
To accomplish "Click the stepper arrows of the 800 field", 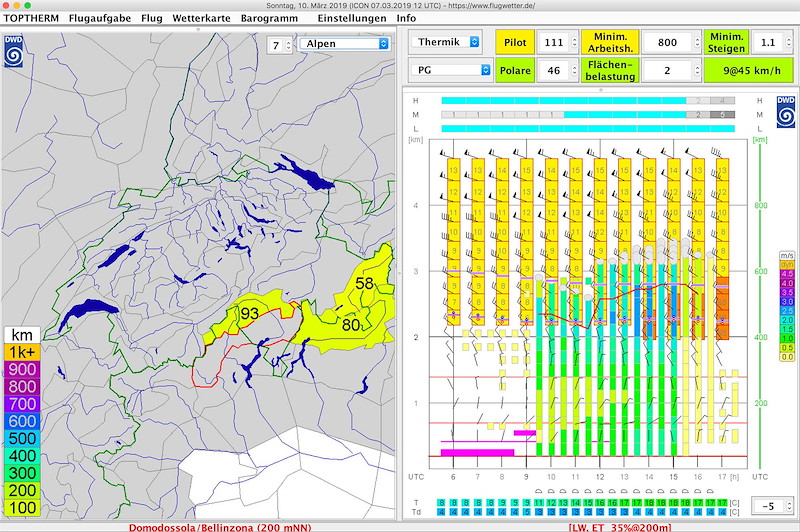I will click(697, 42).
